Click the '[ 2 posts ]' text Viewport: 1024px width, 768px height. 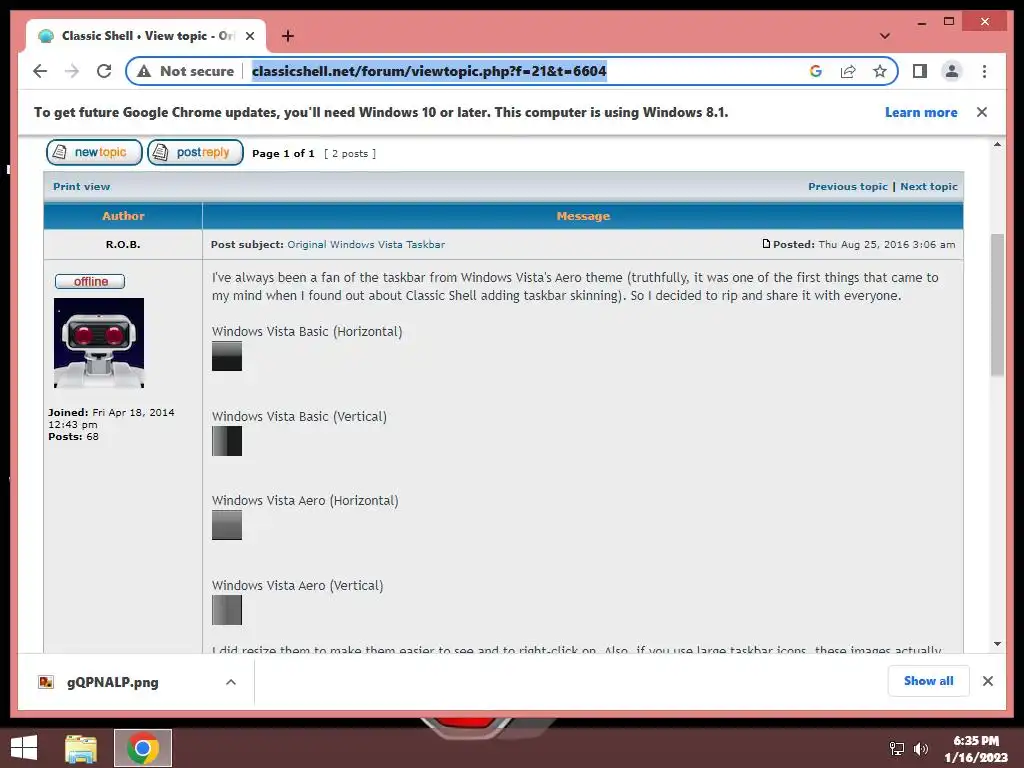tap(350, 153)
